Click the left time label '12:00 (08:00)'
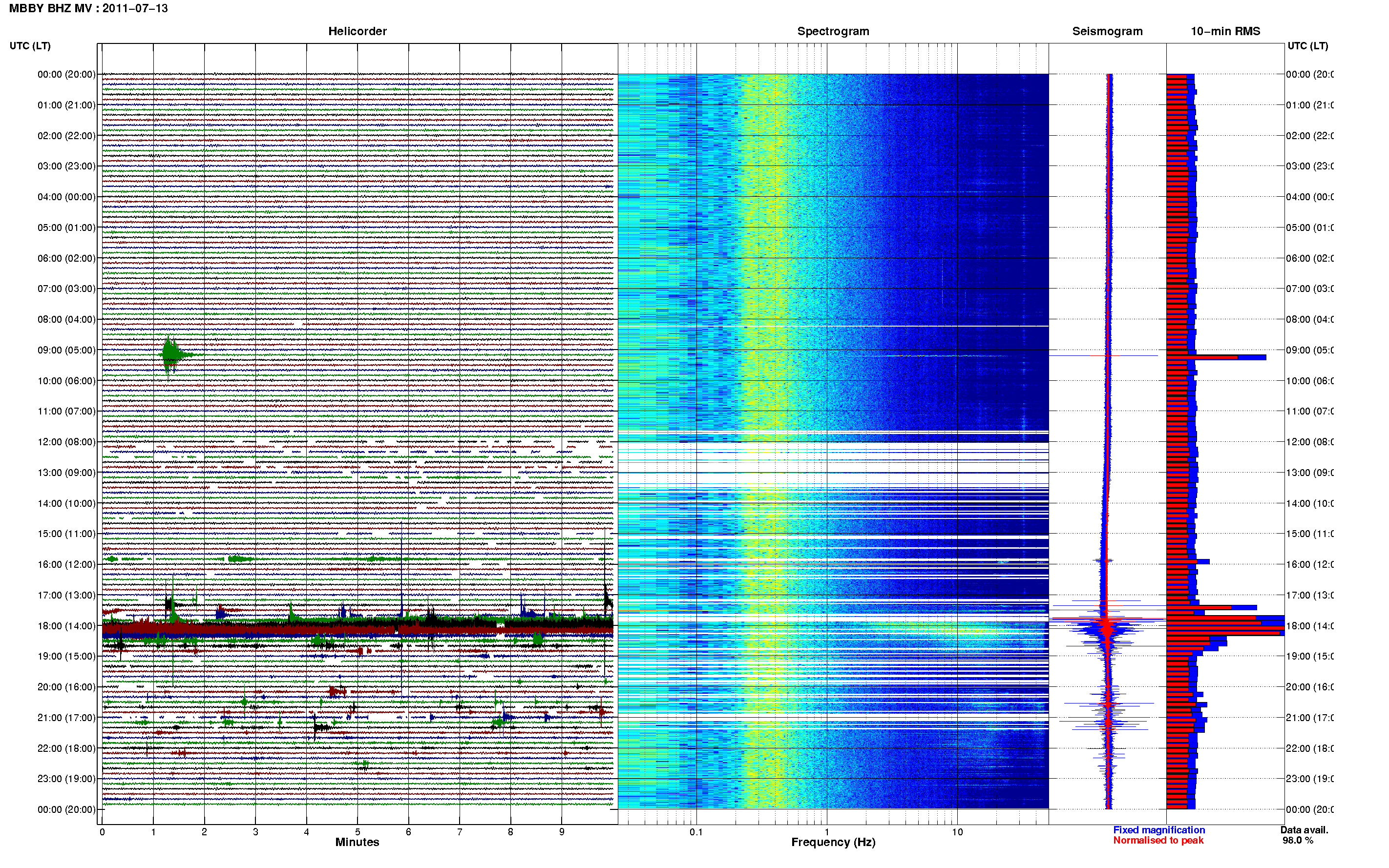The width and height of the screenshot is (1389, 868). [x=66, y=442]
